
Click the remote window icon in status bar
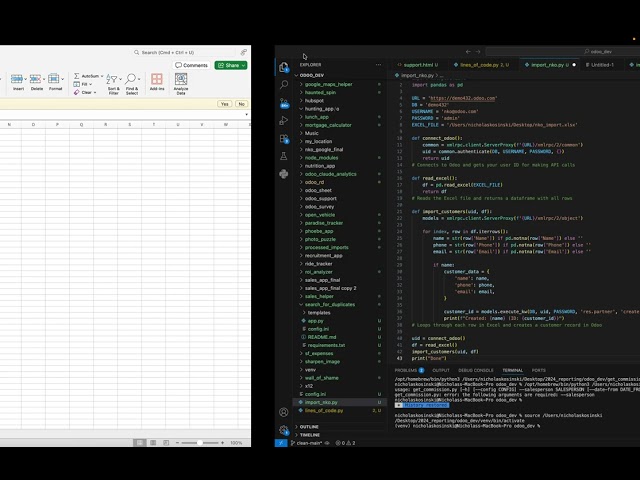(x=281, y=443)
